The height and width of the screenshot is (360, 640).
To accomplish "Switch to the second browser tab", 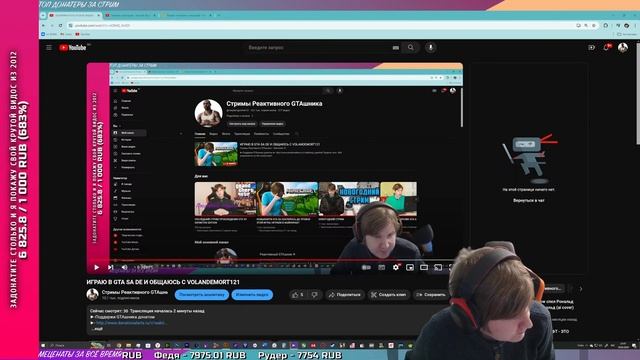I will pos(130,15).
